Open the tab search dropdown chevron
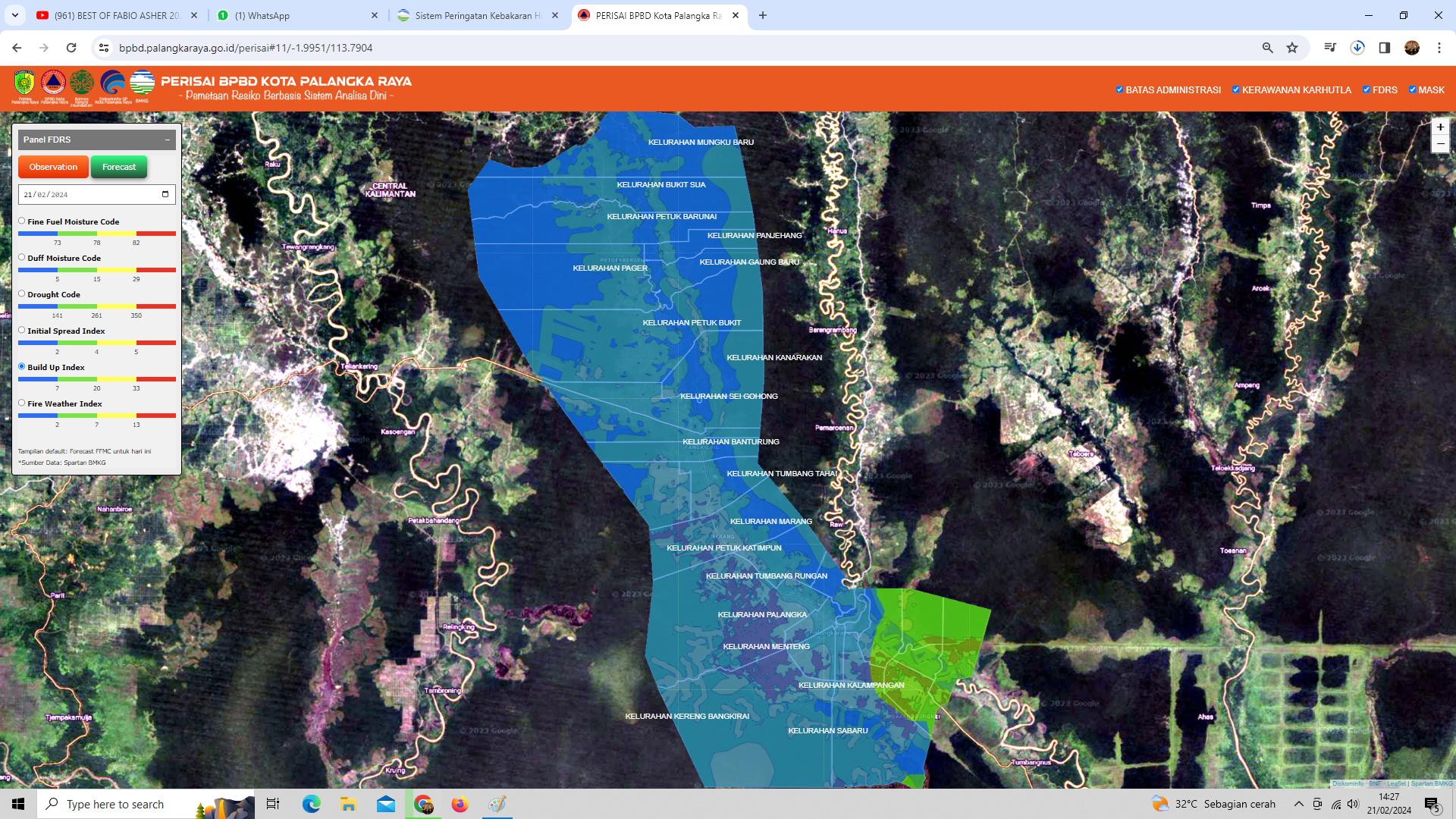1456x819 pixels. 15,15
